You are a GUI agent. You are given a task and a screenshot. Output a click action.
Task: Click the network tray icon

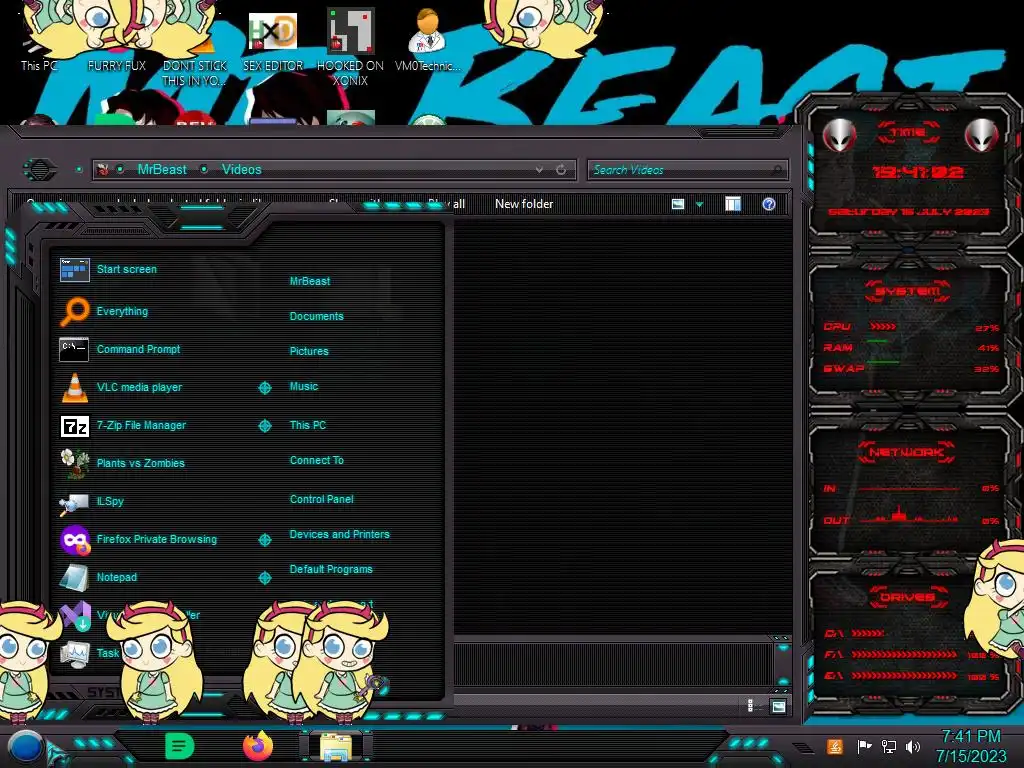click(x=888, y=746)
